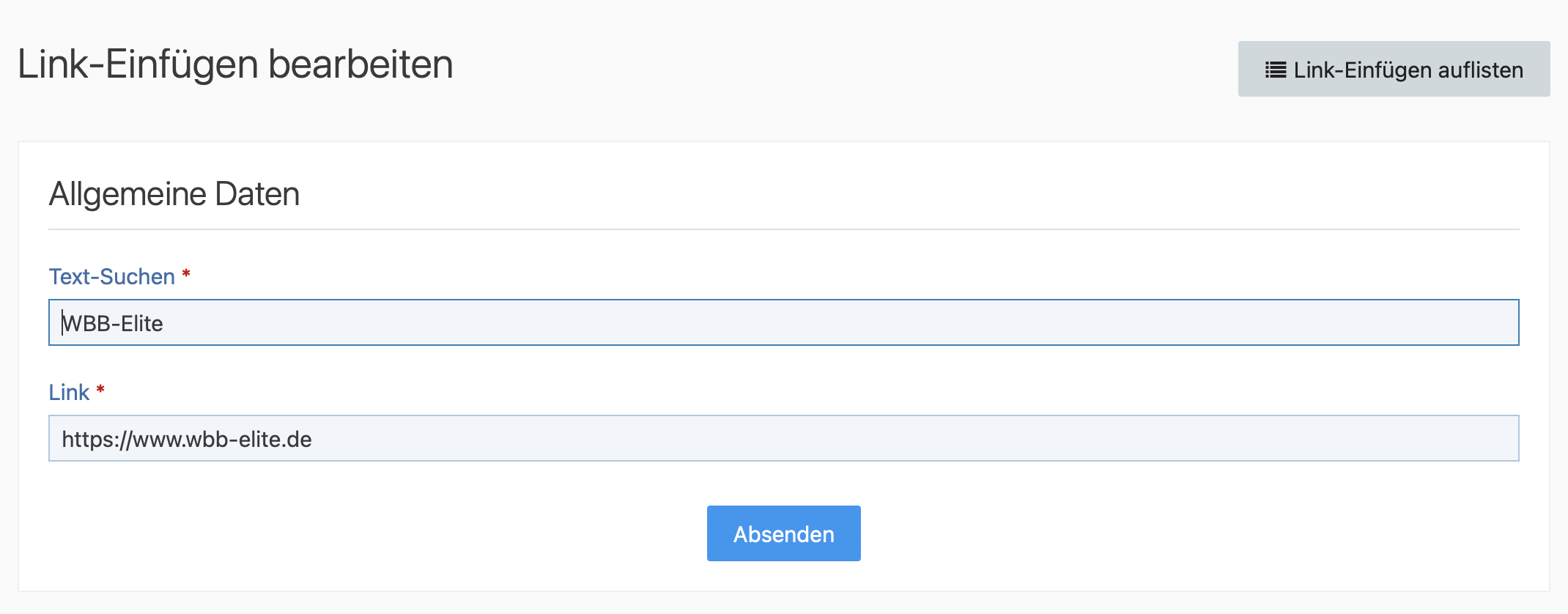Click the empty right end of the Text-Suchen field
This screenshot has width=1568, height=614.
[x=1429, y=322]
